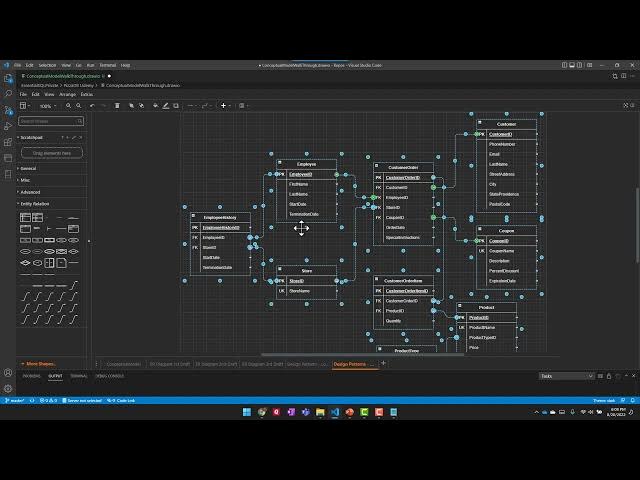
Task: Open the view layout dropdown in draw.io toolbar
Action: pyautogui.click(x=25, y=106)
